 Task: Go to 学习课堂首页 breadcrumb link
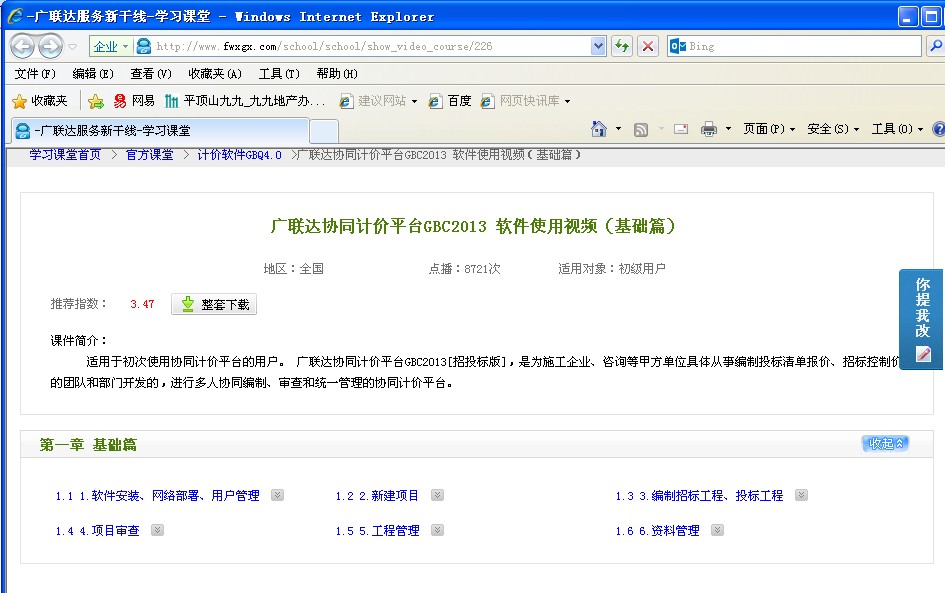(65, 155)
